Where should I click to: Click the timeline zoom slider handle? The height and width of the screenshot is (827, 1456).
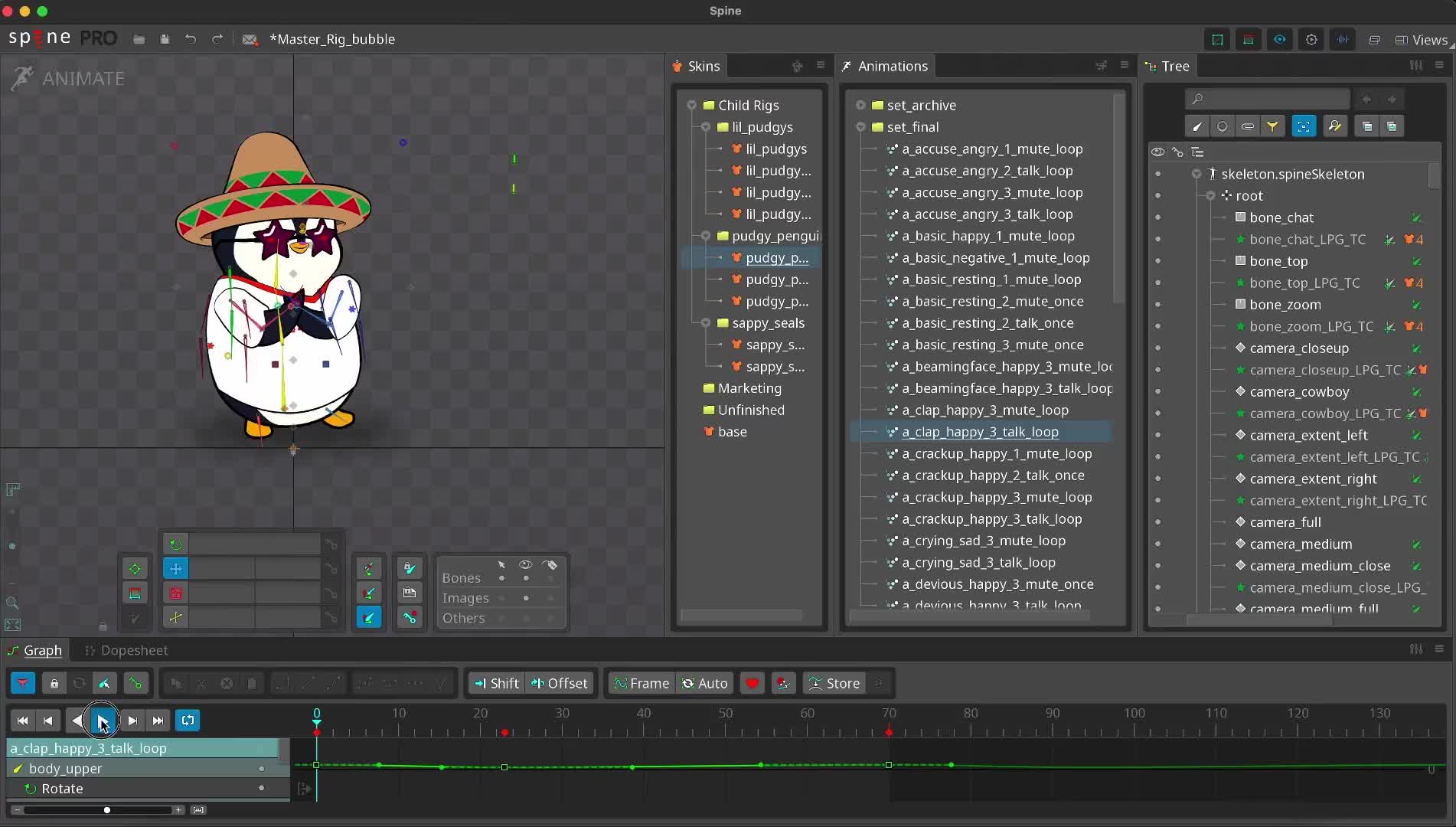pyautogui.click(x=107, y=810)
